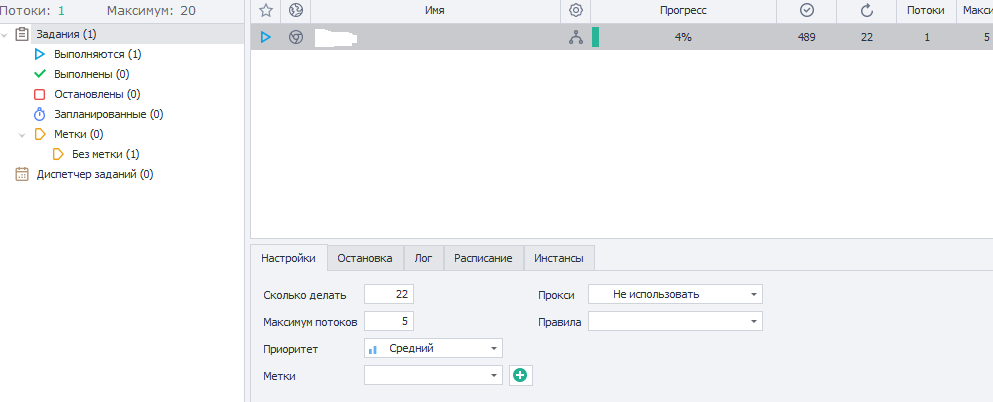993x402 pixels.
Task: Collapse the Задания tree node
Action: pyautogui.click(x=6, y=34)
